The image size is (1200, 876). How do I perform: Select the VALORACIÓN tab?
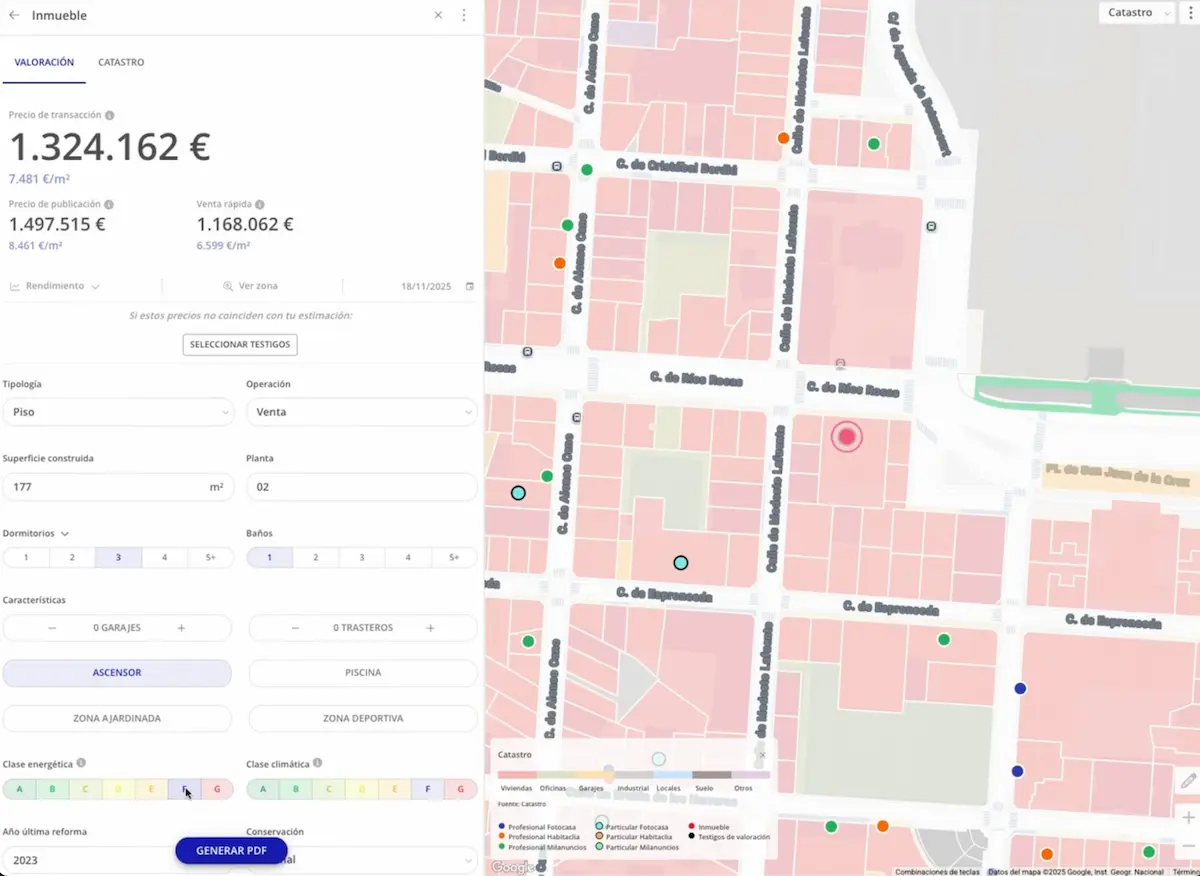tap(44, 62)
